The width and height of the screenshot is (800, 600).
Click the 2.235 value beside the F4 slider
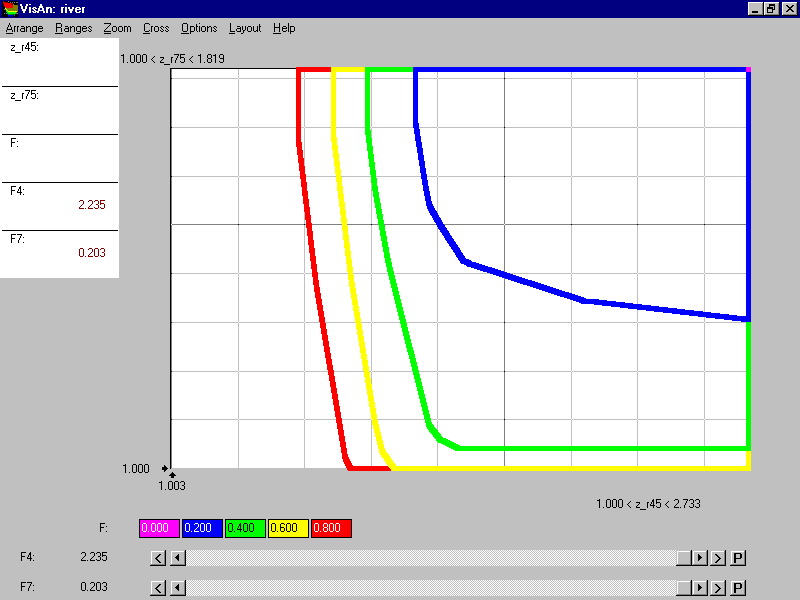(94, 557)
